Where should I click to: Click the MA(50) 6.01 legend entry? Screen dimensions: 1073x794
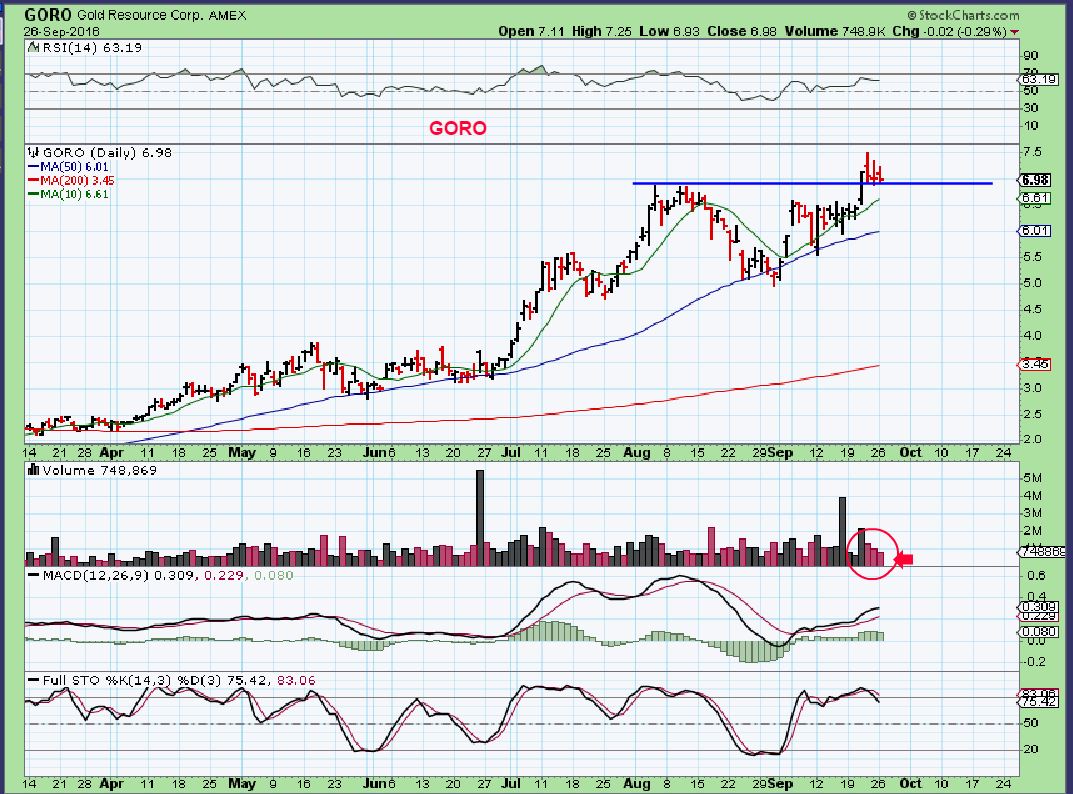(x=68, y=166)
